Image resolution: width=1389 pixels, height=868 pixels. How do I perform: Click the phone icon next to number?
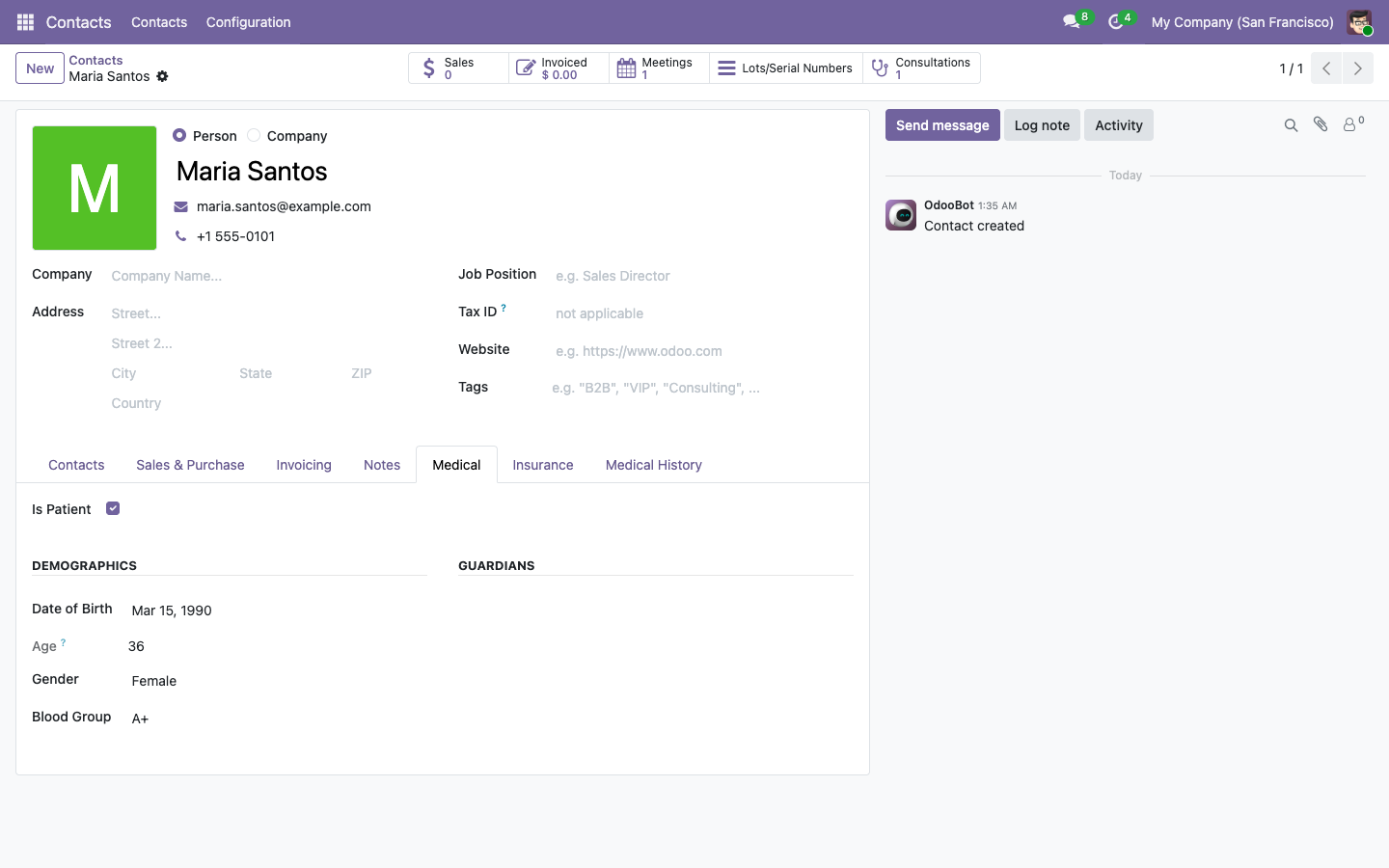pyautogui.click(x=180, y=236)
